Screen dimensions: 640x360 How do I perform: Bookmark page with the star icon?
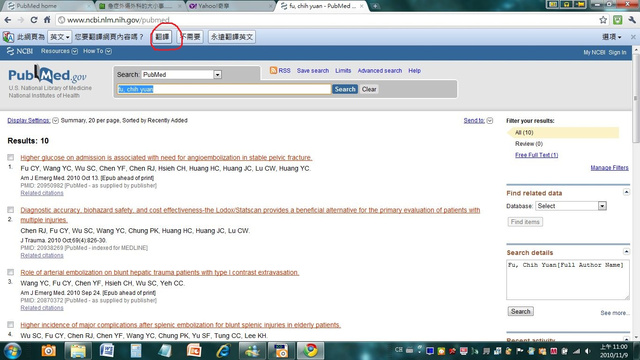(x=603, y=20)
